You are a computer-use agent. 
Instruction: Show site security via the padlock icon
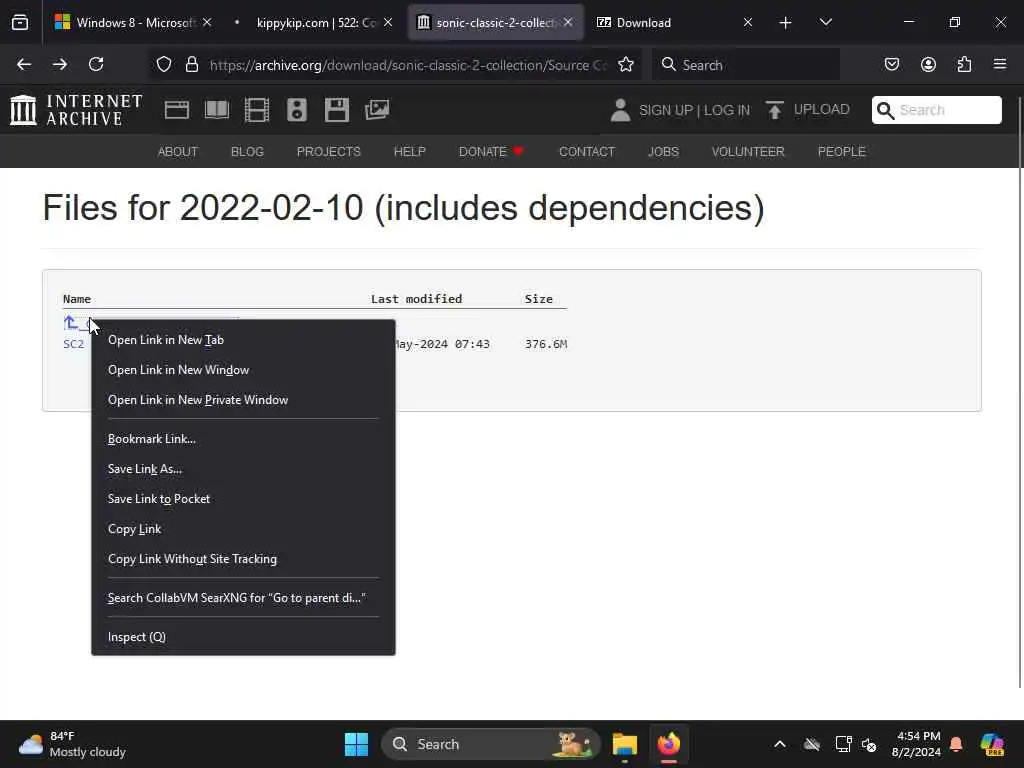(191, 64)
